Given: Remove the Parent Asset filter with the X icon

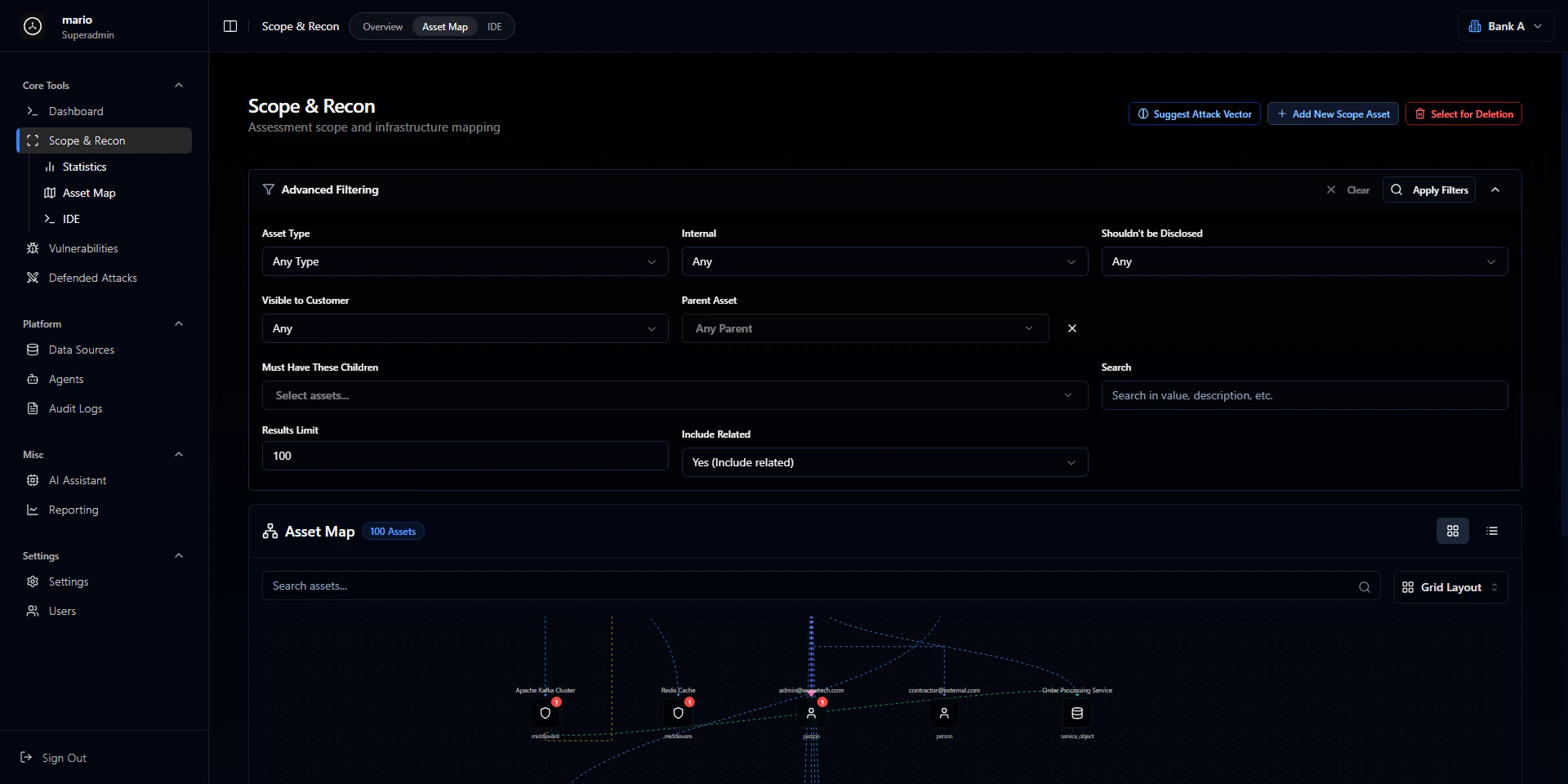Looking at the screenshot, I should (1071, 328).
